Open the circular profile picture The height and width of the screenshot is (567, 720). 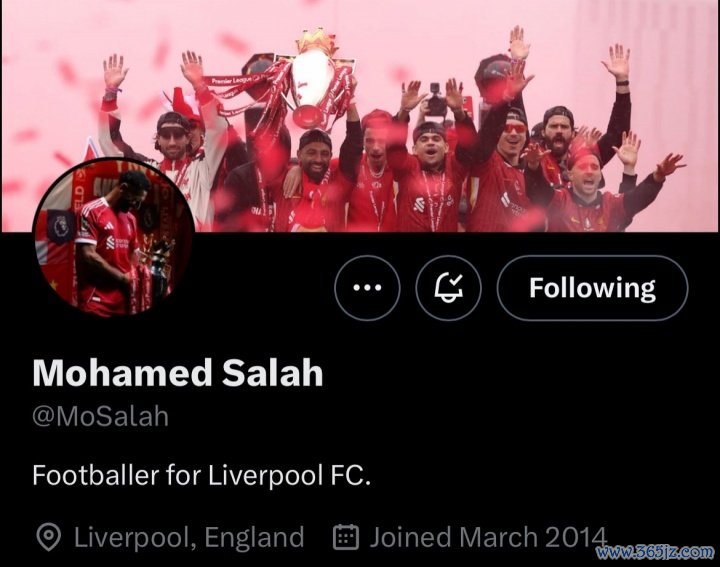pos(113,238)
